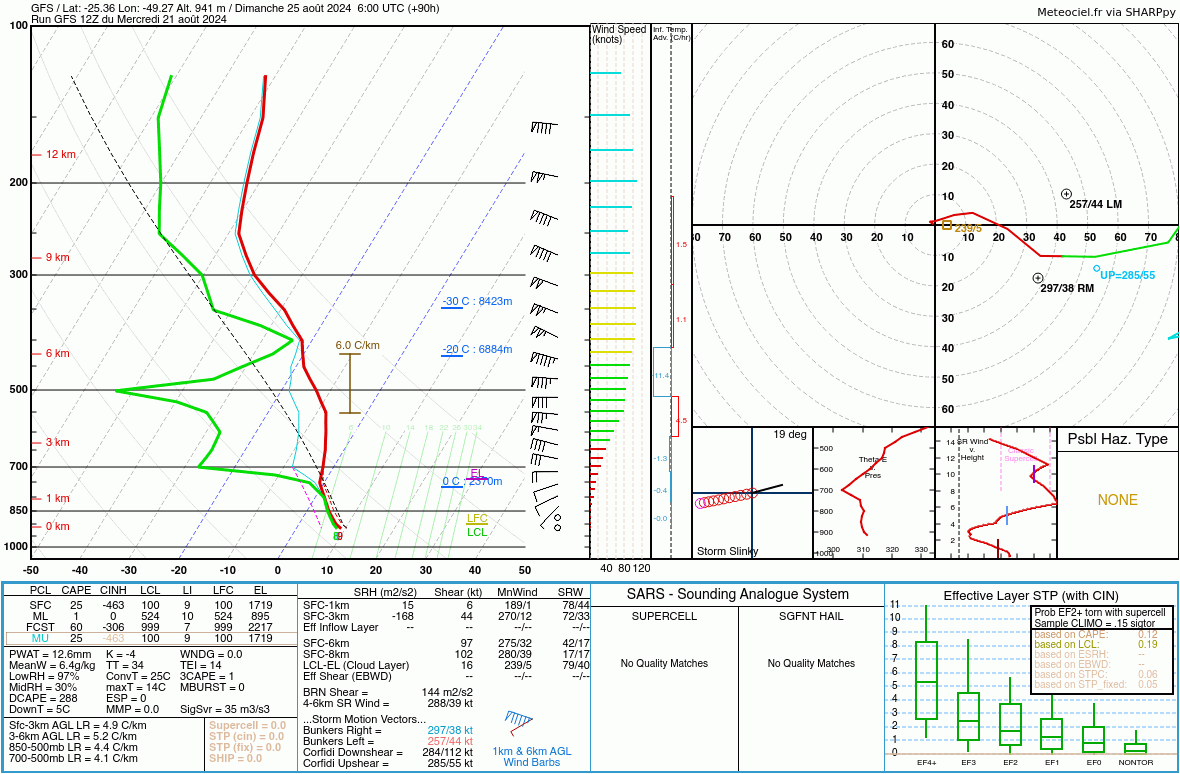Select the SFC parcel row
1180x774 pixels.
151,605
